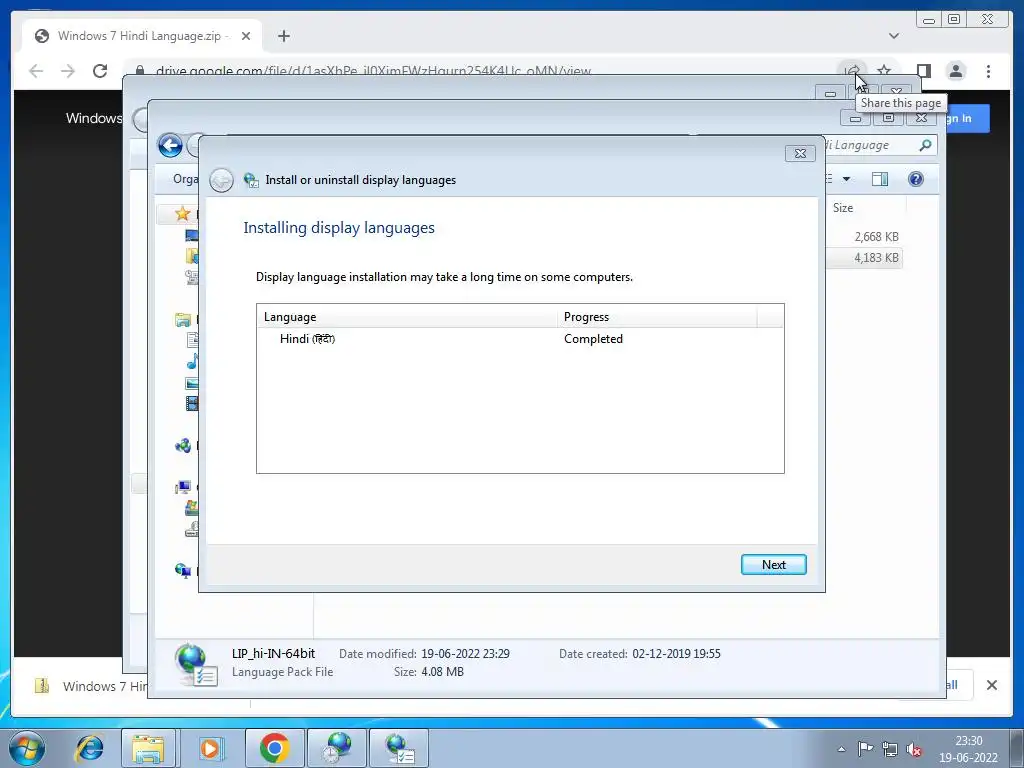The width and height of the screenshot is (1024, 768).
Task: Select the 4,183 KB file size cell
Action: click(876, 258)
